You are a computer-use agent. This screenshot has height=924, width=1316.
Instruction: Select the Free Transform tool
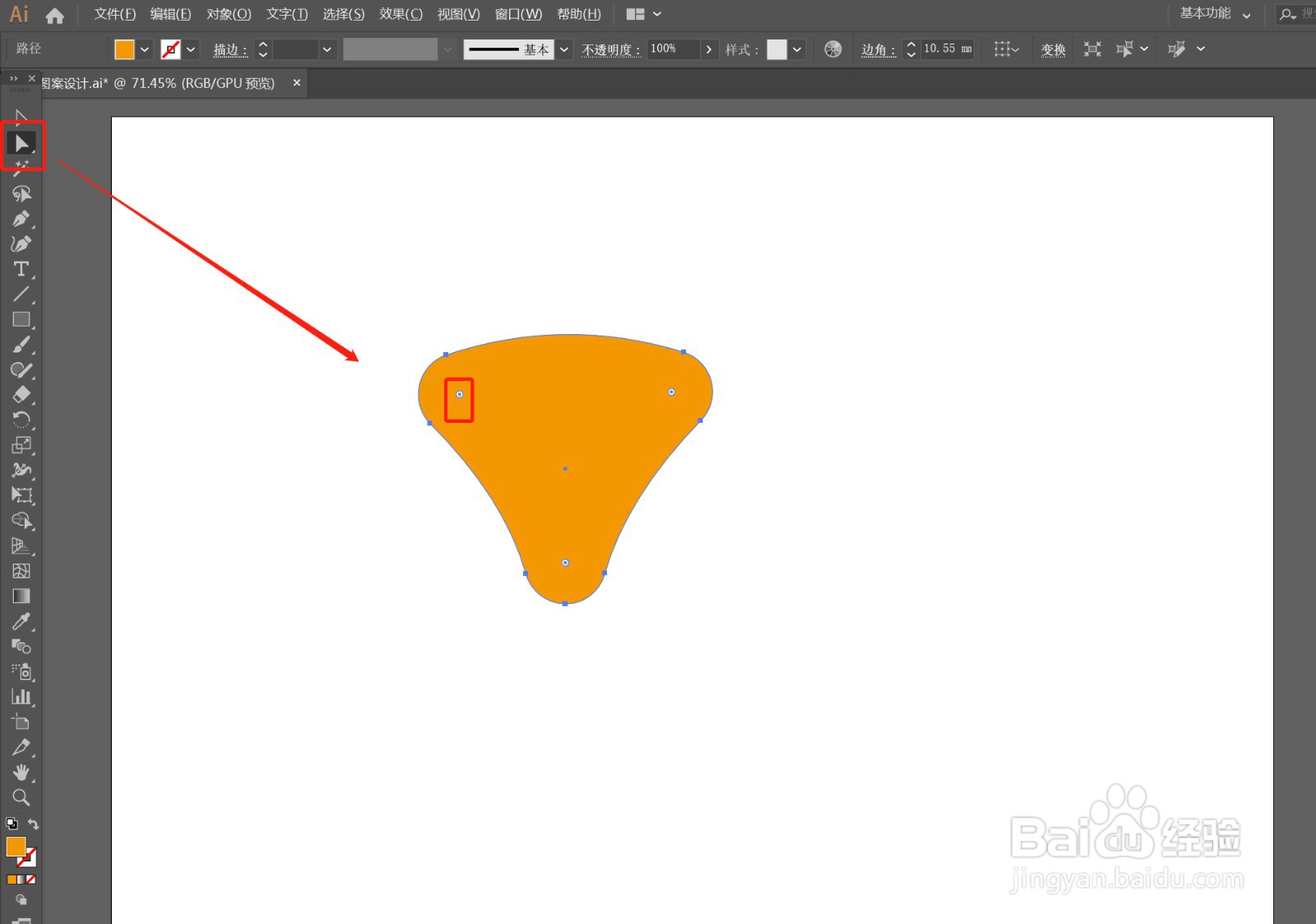pos(21,495)
